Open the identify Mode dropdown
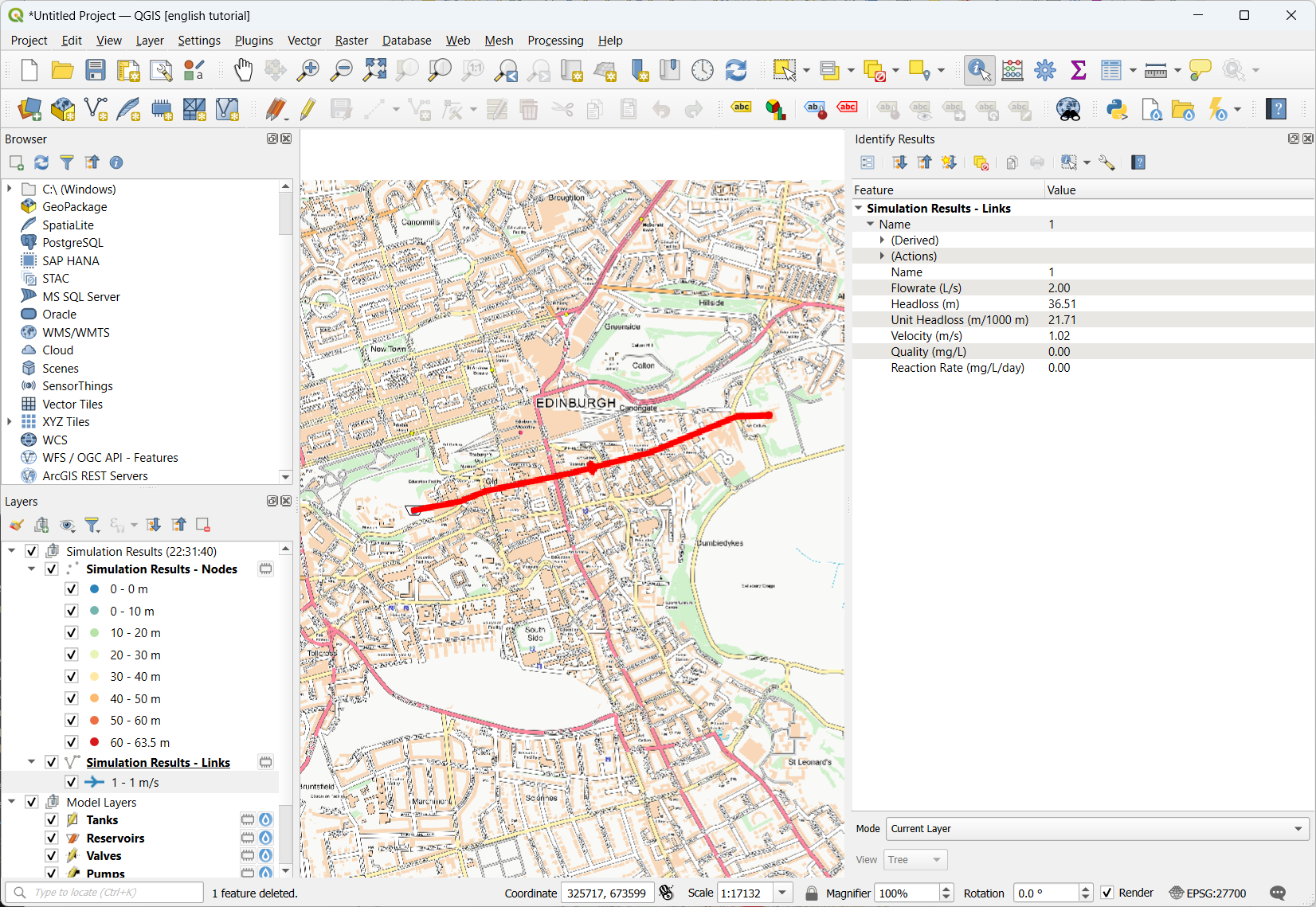This screenshot has width=1316, height=907. point(1097,829)
